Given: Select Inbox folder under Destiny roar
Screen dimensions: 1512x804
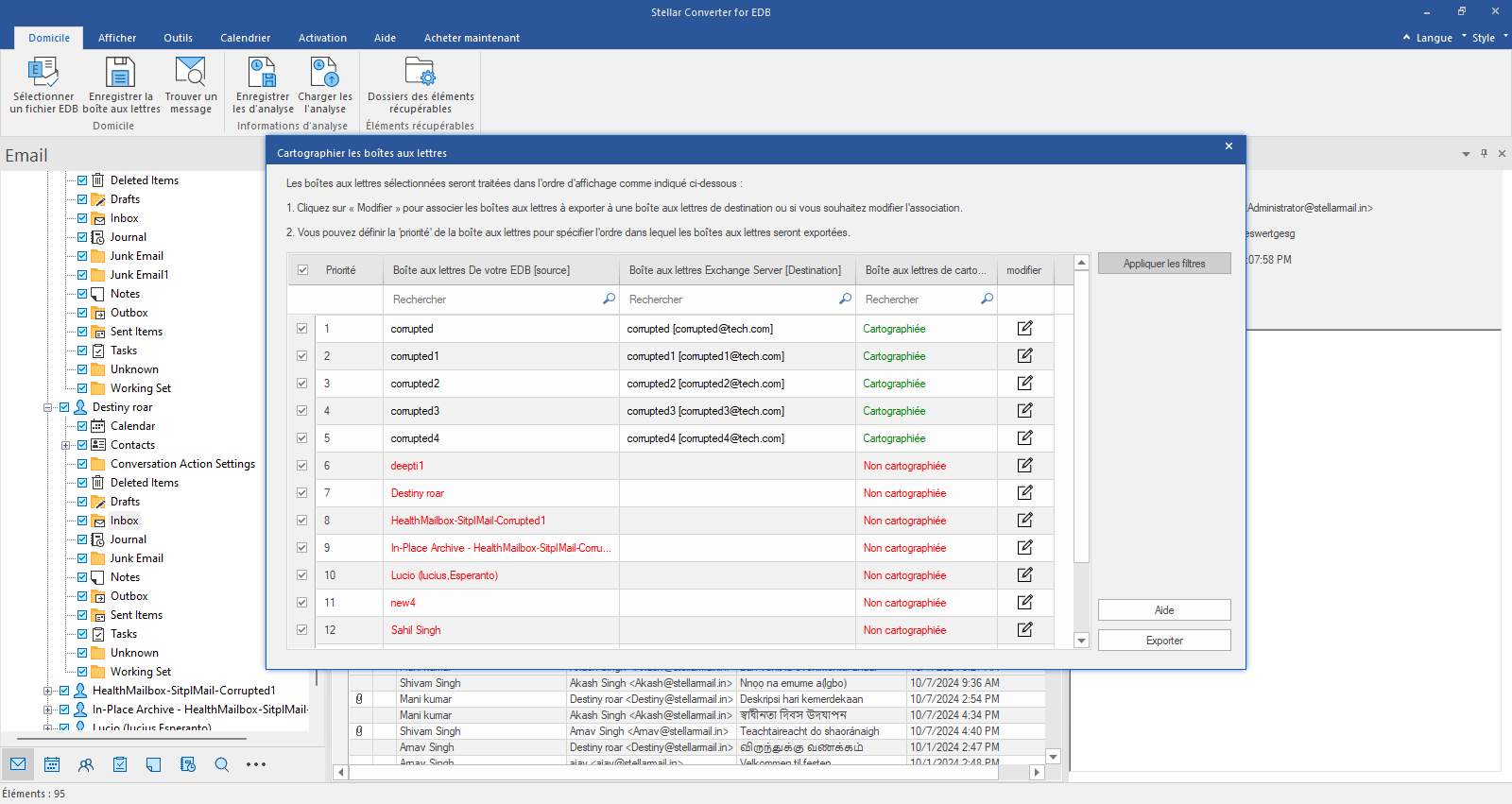Looking at the screenshot, I should (124, 521).
